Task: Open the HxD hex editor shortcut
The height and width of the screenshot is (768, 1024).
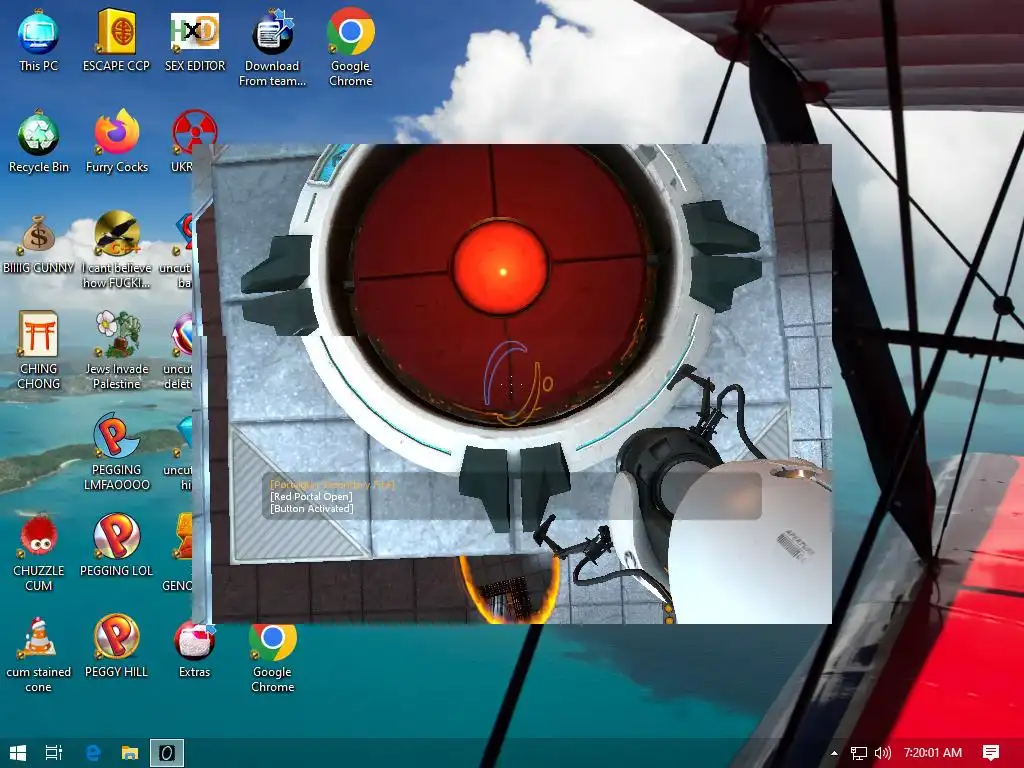Action: click(x=195, y=40)
